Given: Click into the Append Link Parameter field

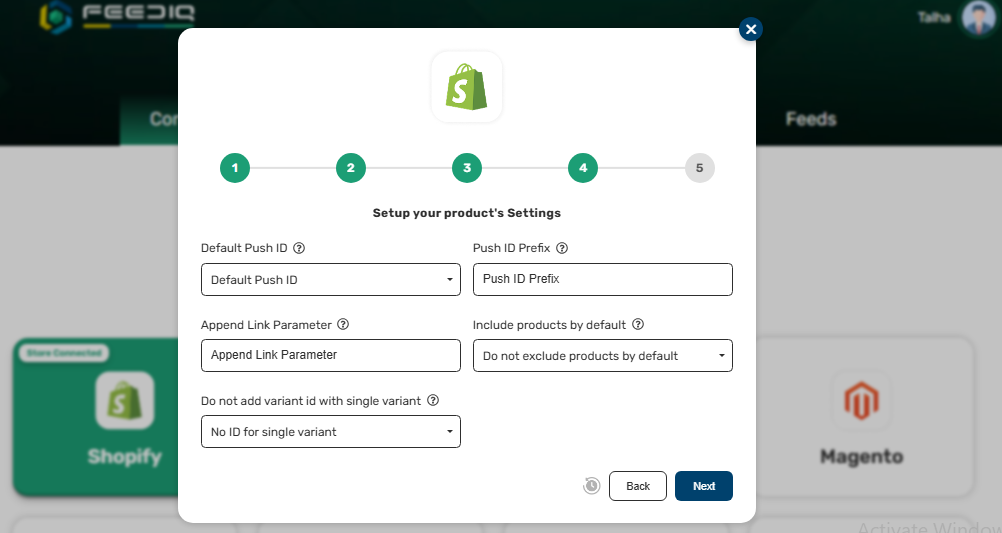Looking at the screenshot, I should 331,355.
